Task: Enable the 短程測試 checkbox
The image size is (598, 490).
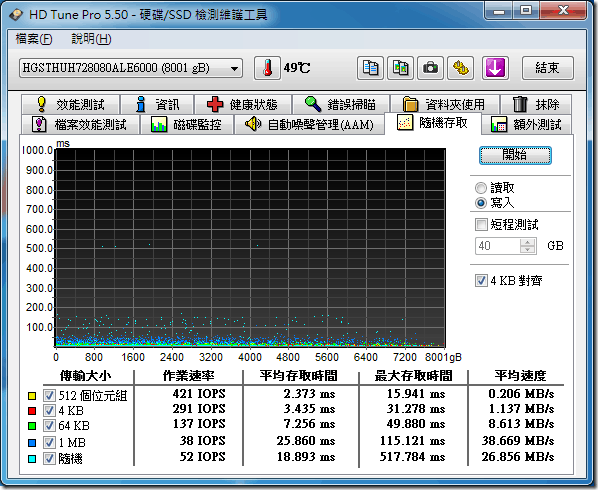Action: [x=481, y=225]
